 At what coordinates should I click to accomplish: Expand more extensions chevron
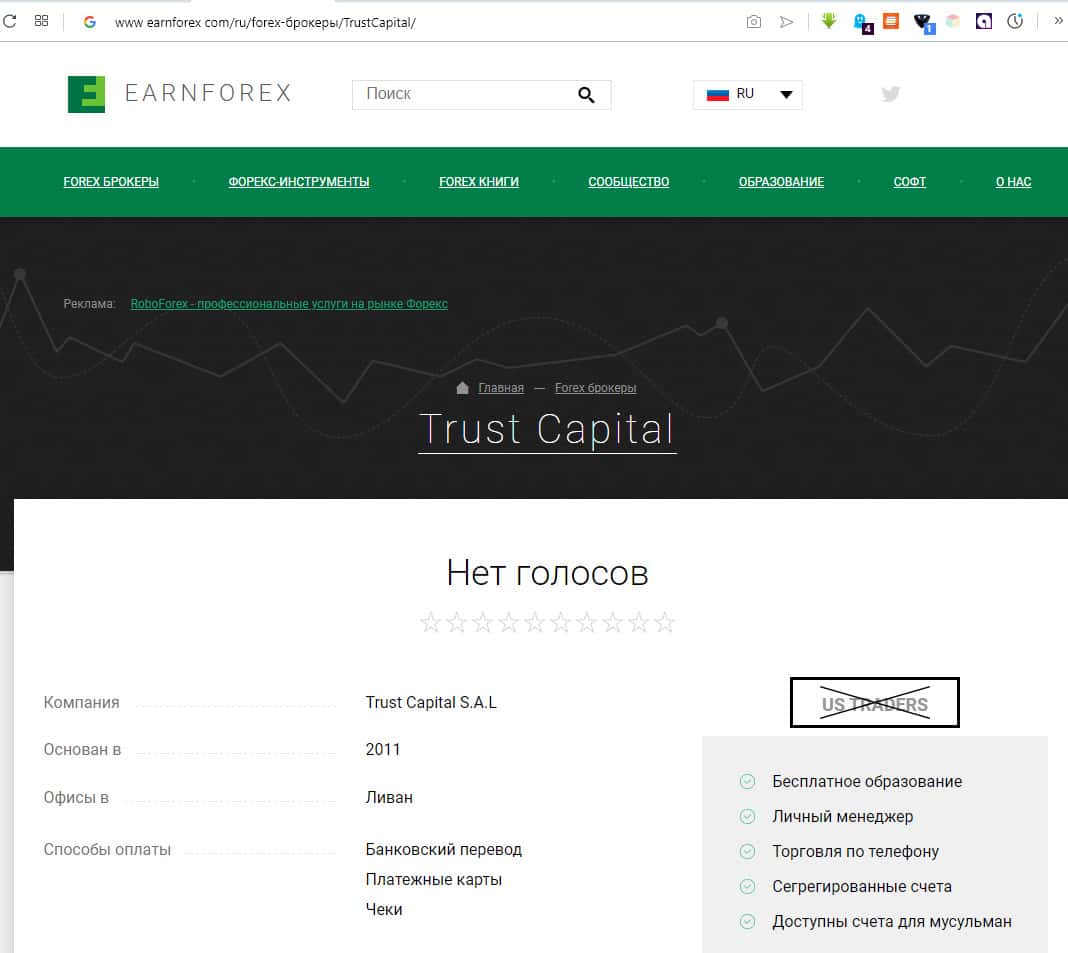tap(1058, 21)
